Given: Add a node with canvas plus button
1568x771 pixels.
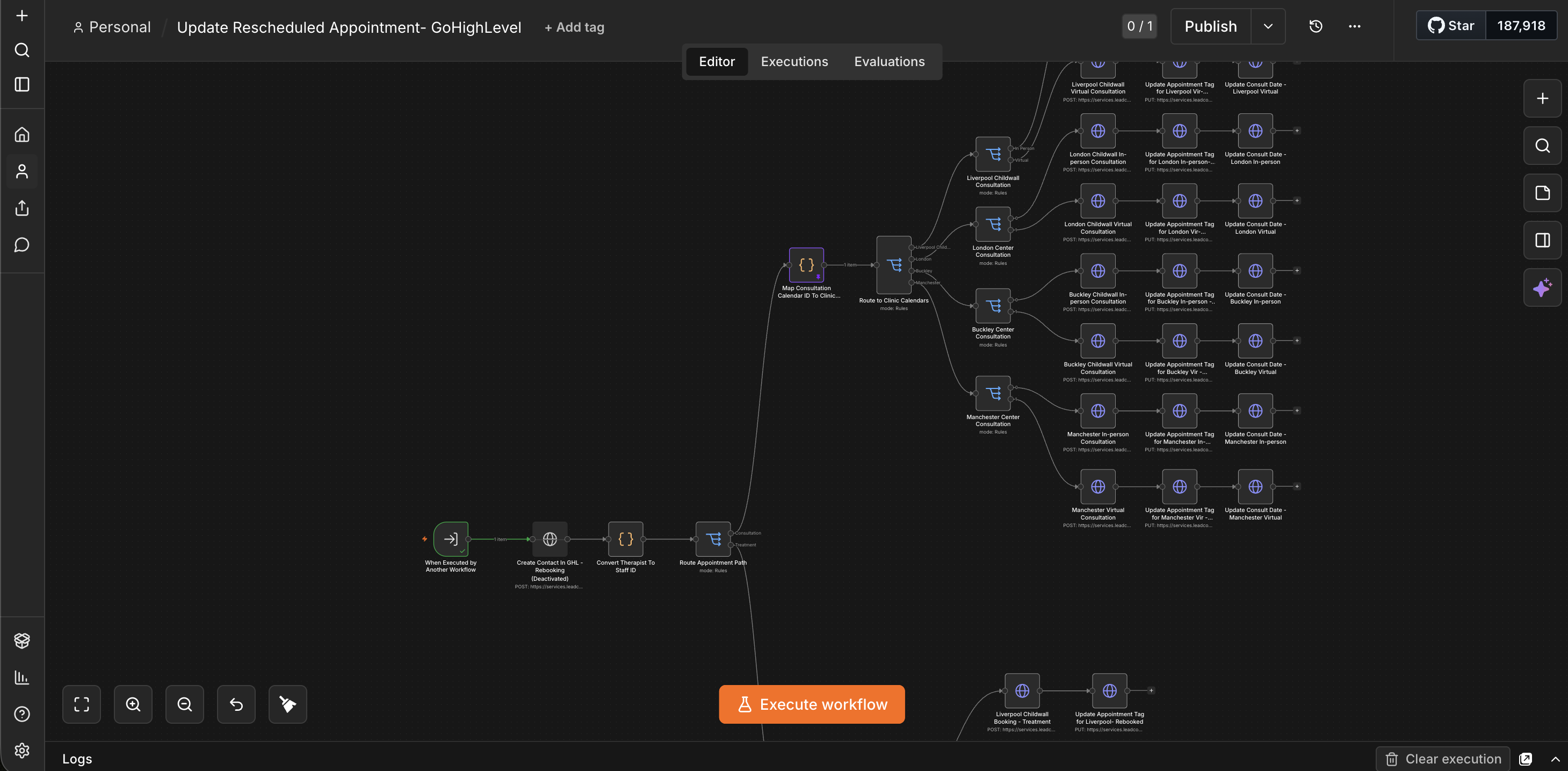Looking at the screenshot, I should 1542,99.
